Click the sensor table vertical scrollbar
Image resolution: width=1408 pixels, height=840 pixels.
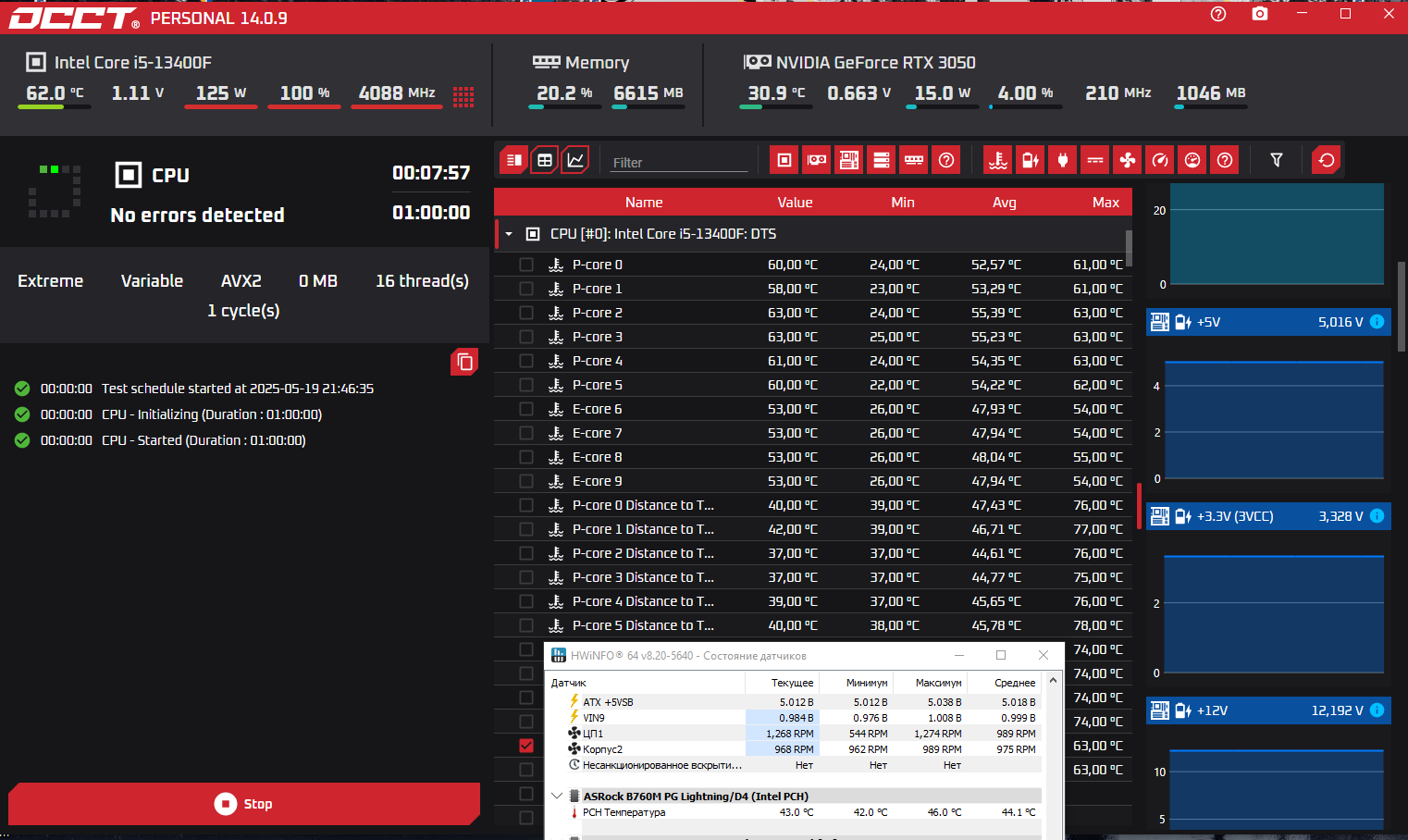1129,248
